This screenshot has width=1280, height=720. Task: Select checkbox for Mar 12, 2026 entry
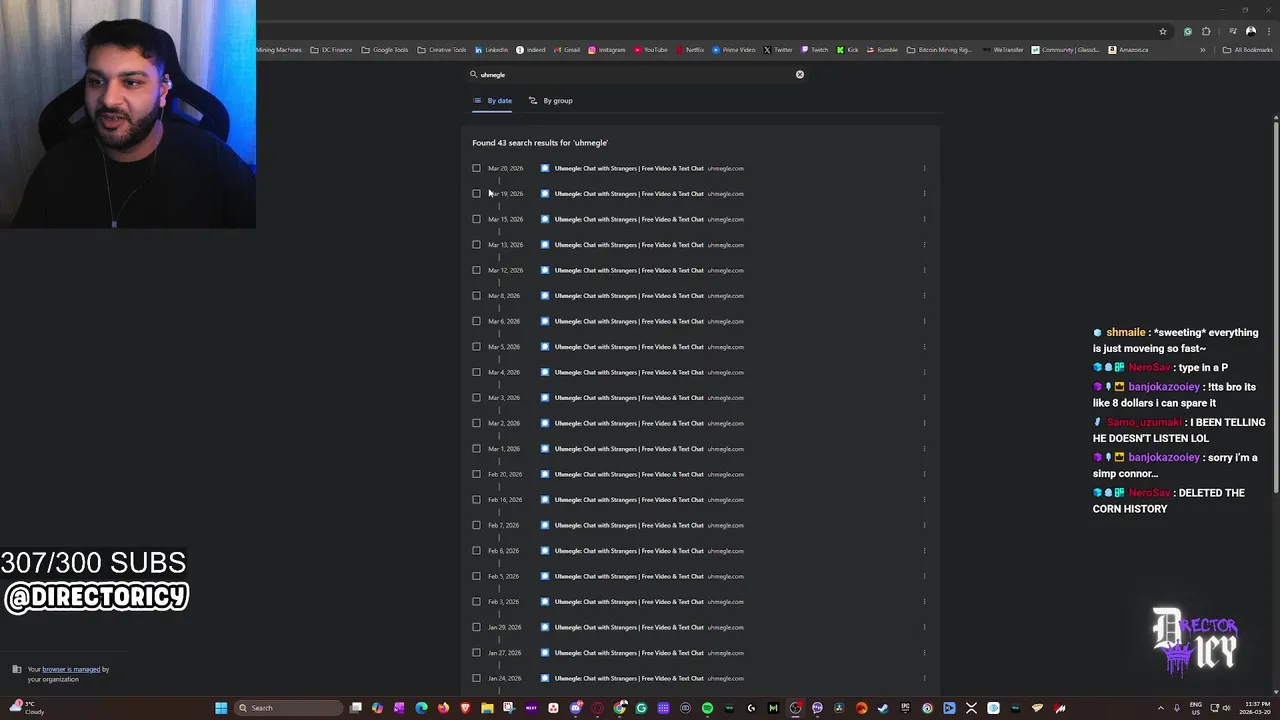tap(476, 270)
